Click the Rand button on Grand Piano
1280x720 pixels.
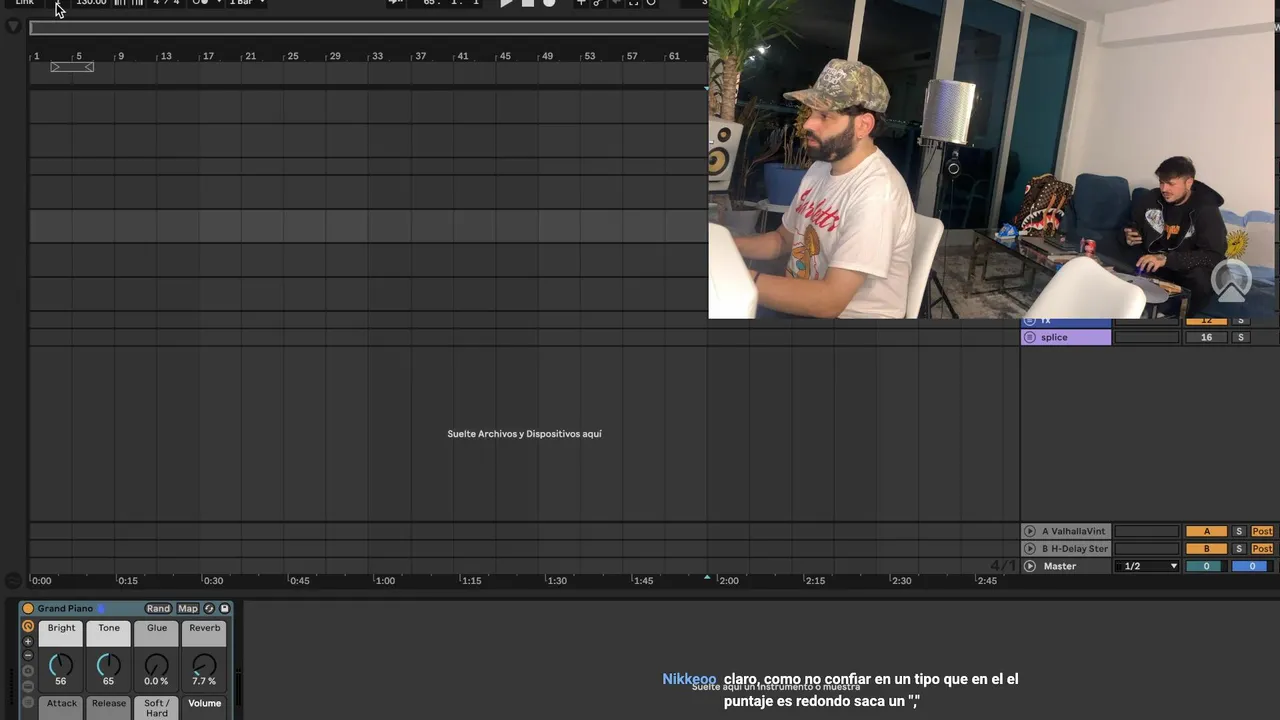tap(158, 608)
